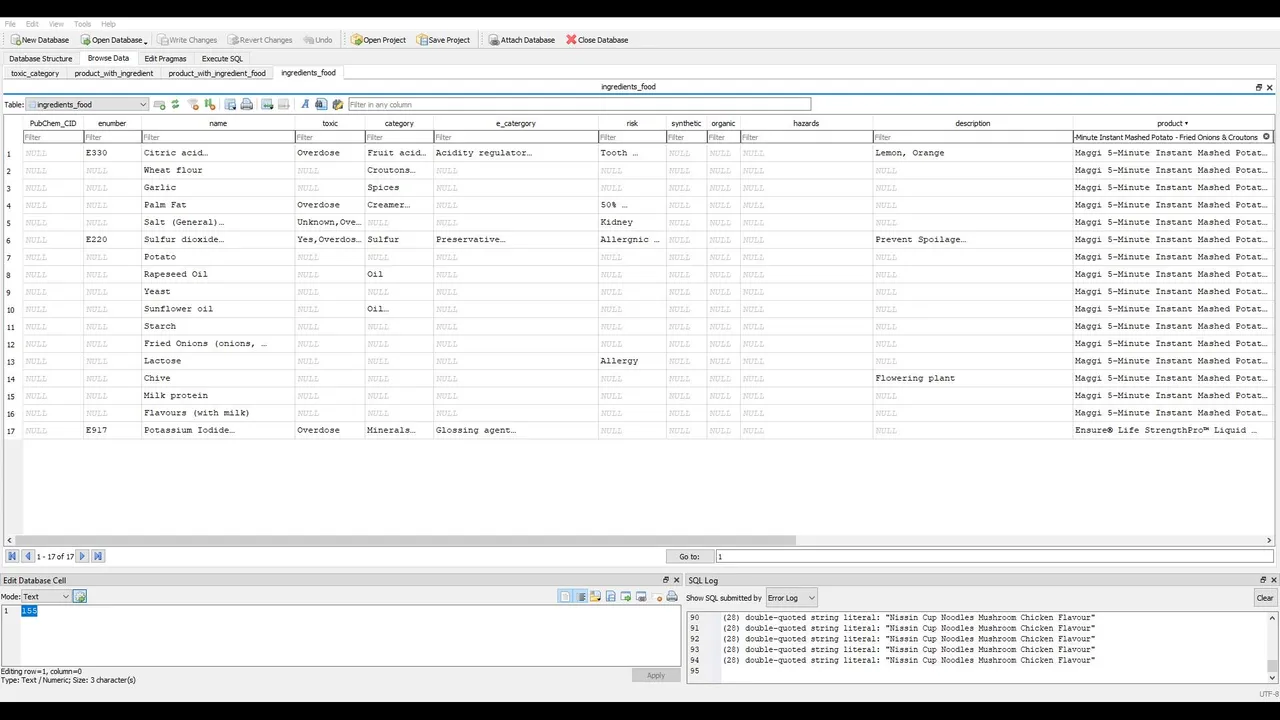Click the Open Database toolbar button
The image size is (1280, 720).
tap(111, 40)
